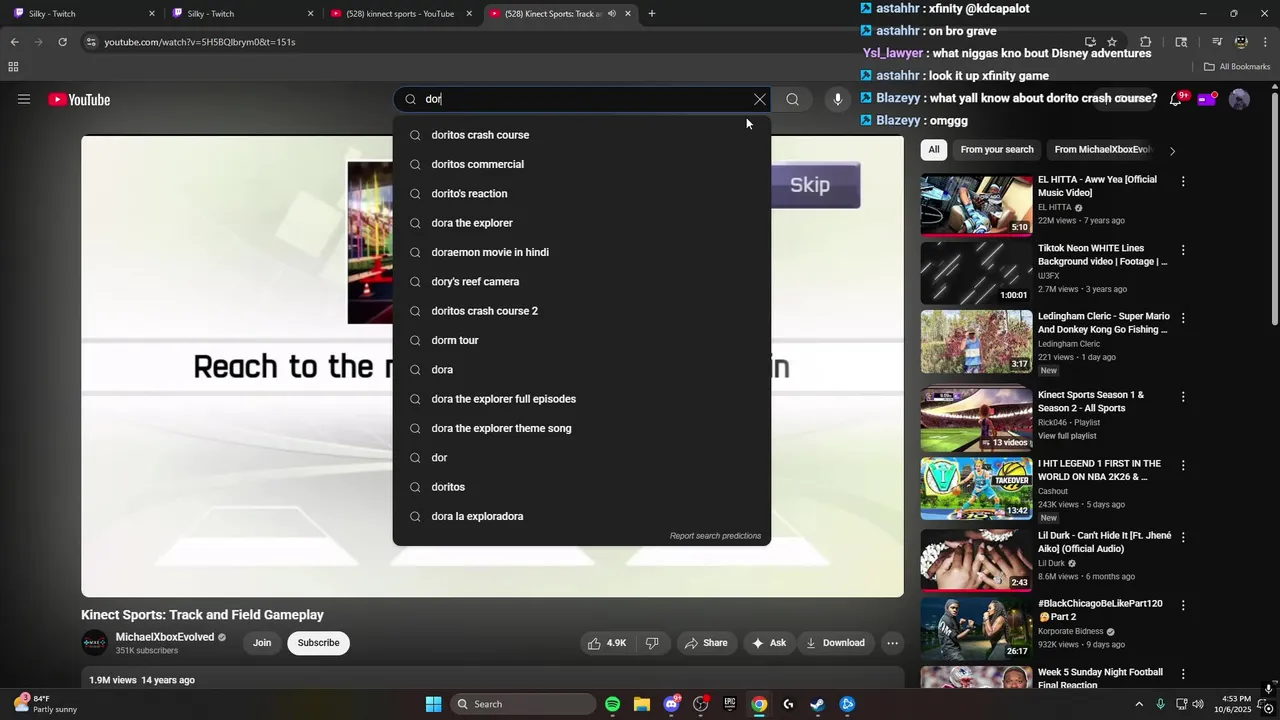The height and width of the screenshot is (720, 1280).
Task: Open Spotify from the taskbar
Action: [612, 704]
